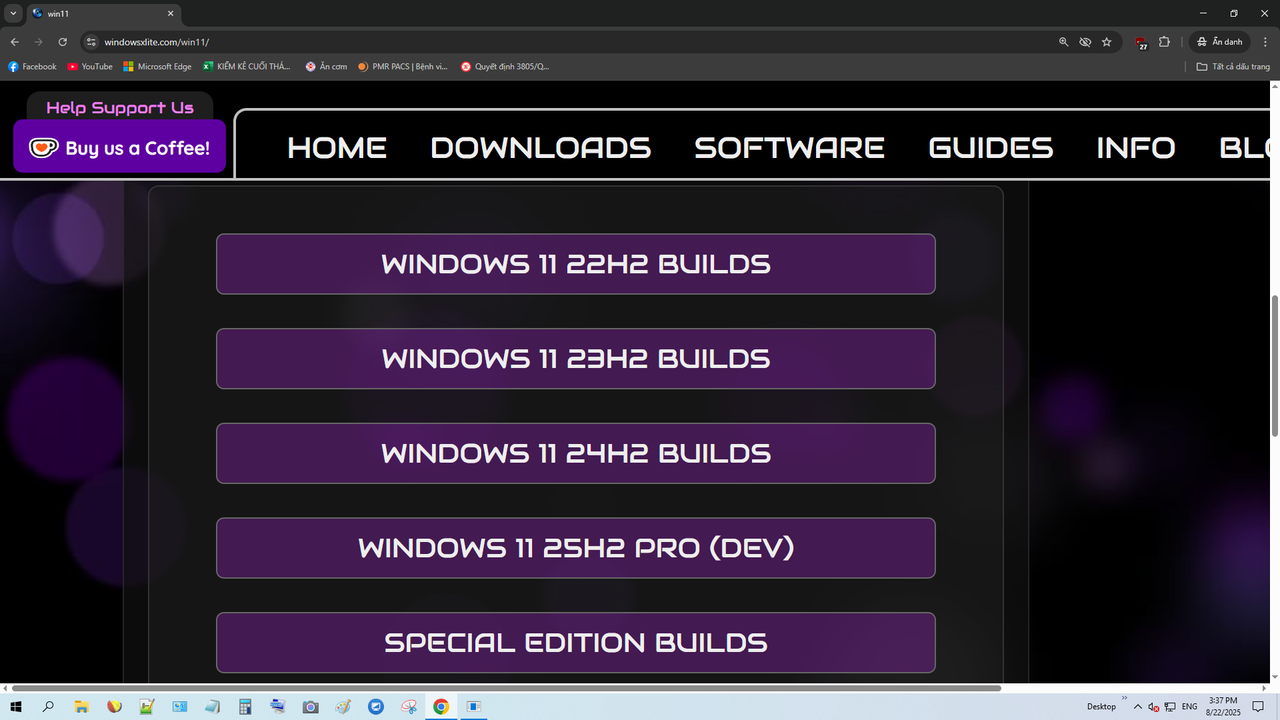
Task: Launch Calculator from the taskbar
Action: tap(244, 706)
